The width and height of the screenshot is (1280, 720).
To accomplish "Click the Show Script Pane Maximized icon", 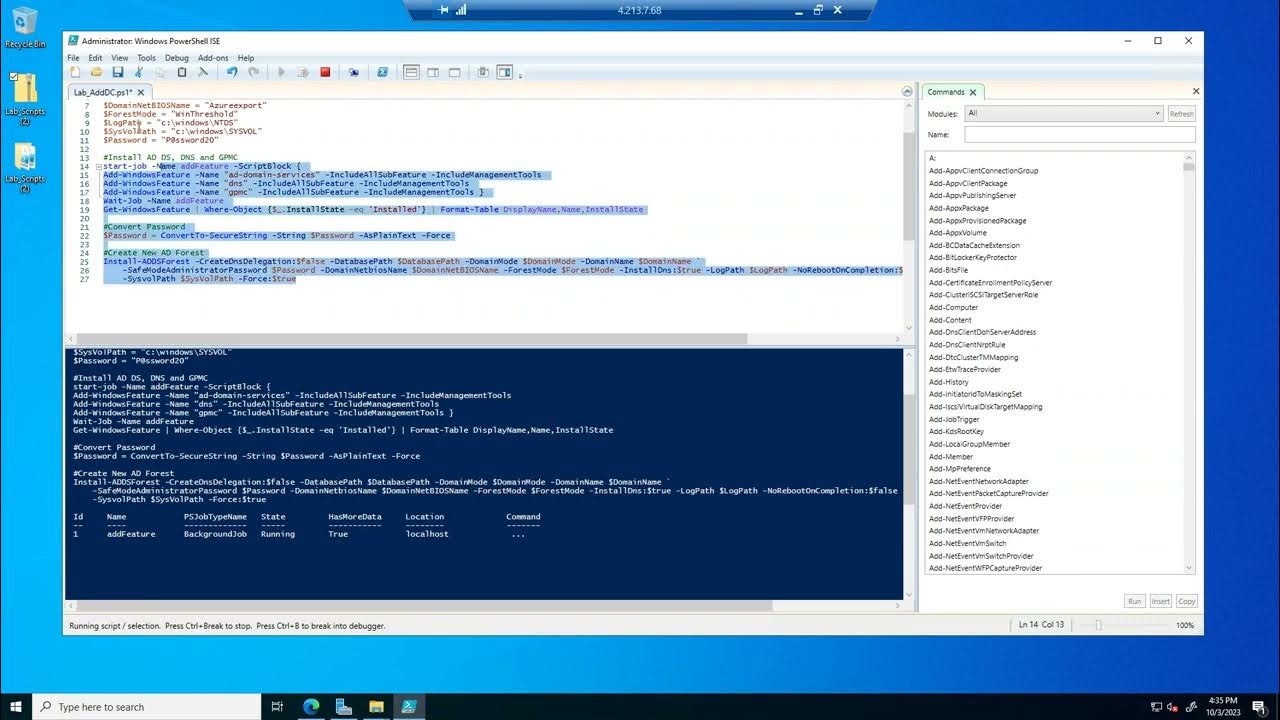I will coord(454,72).
